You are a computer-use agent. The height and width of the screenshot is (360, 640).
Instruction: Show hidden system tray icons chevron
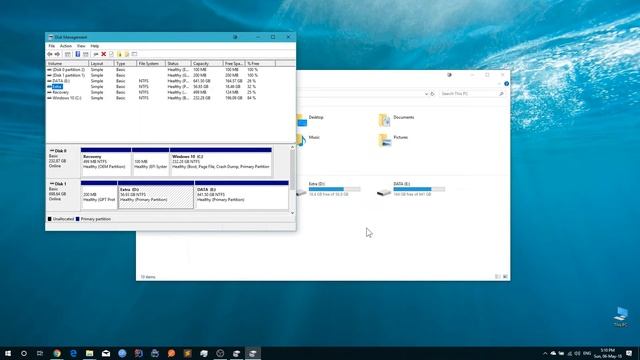(545, 353)
